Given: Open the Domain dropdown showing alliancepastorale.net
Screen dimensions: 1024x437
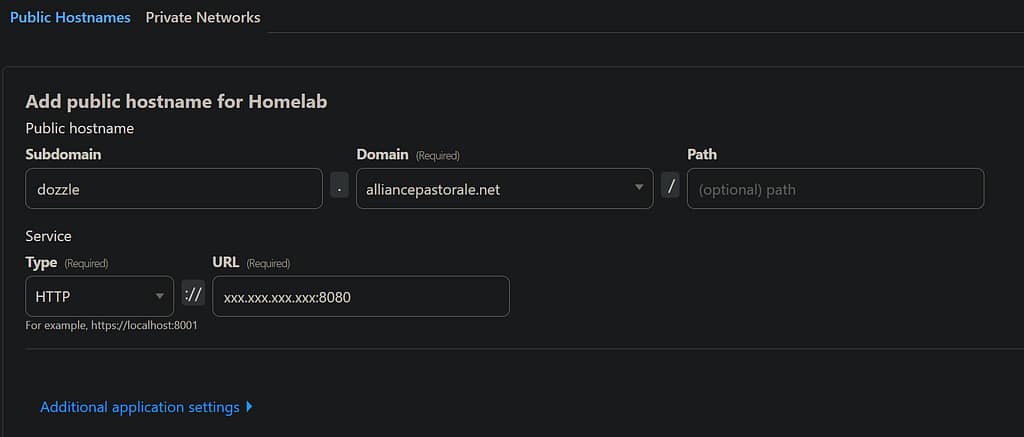Looking at the screenshot, I should [x=495, y=188].
